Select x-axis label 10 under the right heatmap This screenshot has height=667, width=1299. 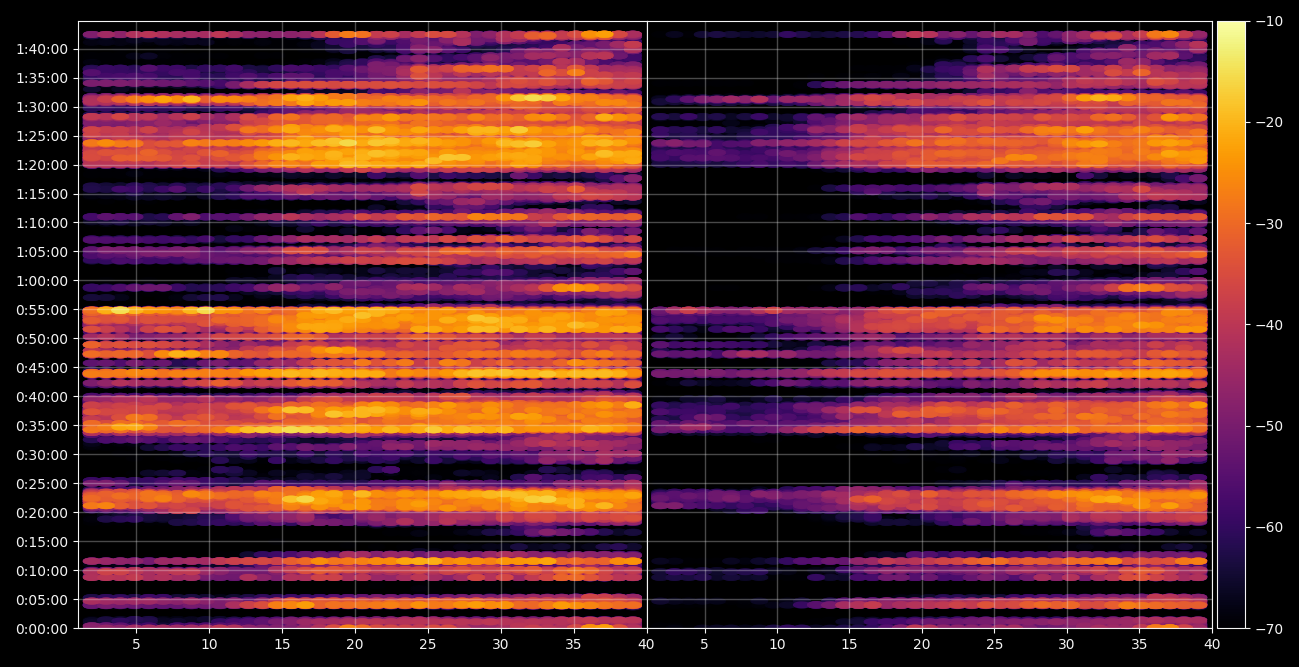[x=776, y=645]
